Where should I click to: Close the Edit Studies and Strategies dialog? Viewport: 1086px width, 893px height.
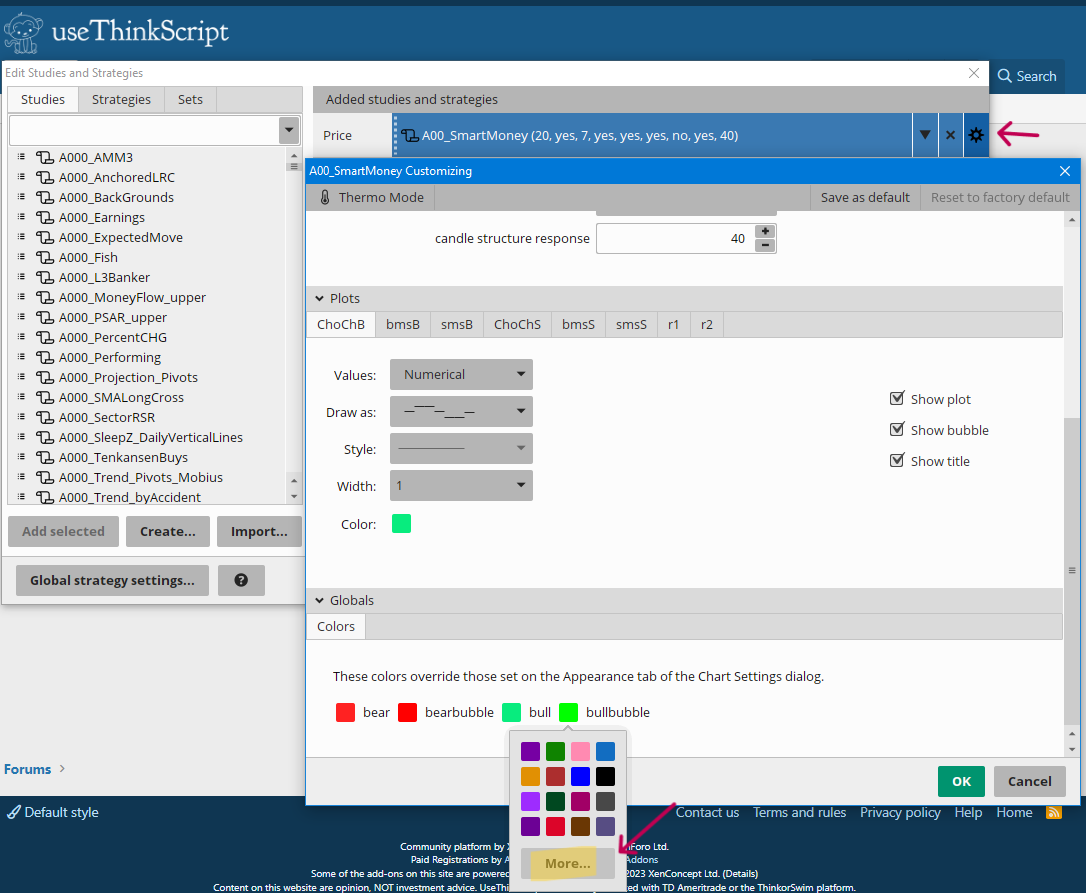coord(974,73)
